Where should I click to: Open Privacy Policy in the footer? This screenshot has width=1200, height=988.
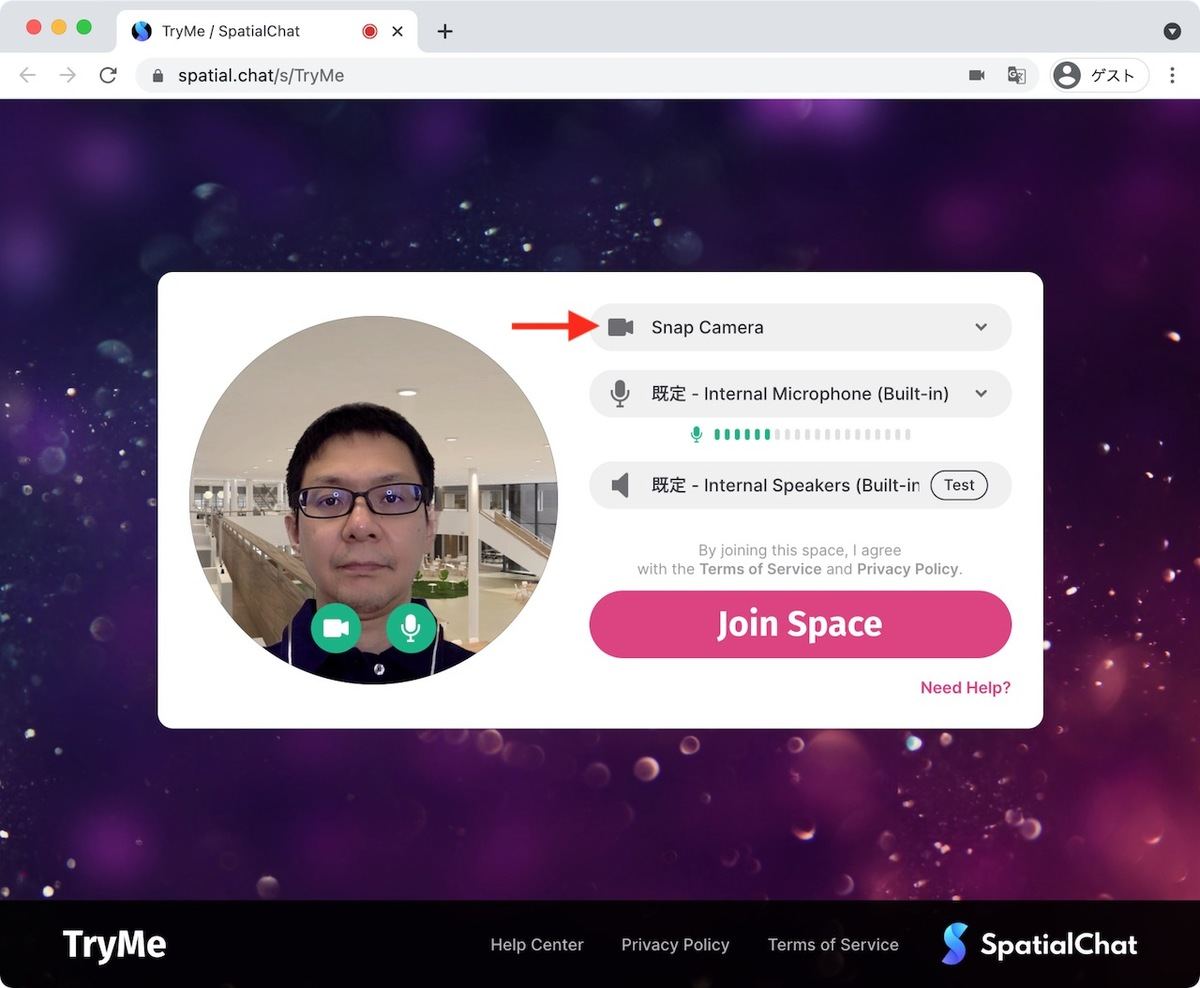[675, 945]
